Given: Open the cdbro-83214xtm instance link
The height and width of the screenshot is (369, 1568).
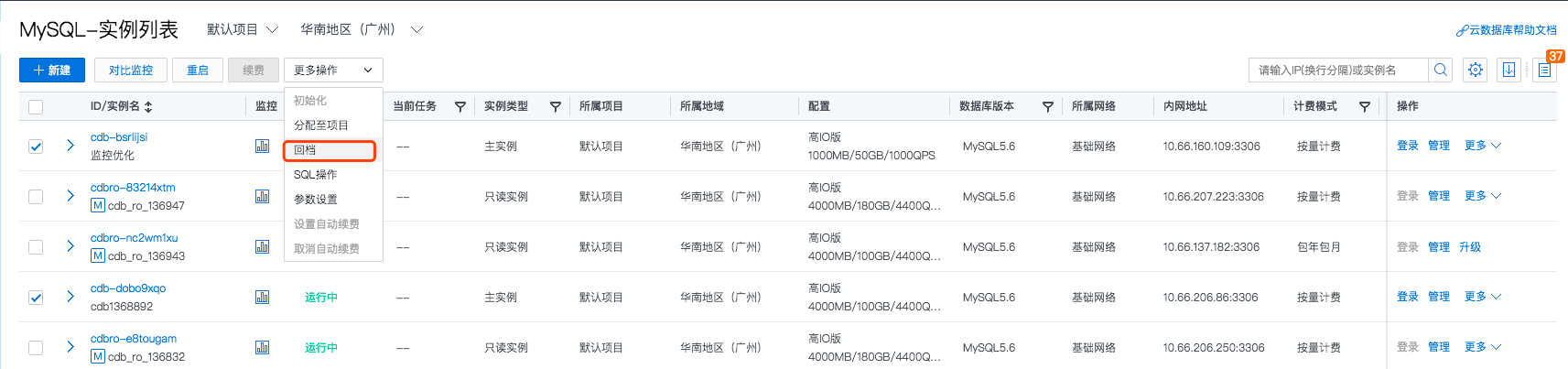Looking at the screenshot, I should click(x=133, y=188).
